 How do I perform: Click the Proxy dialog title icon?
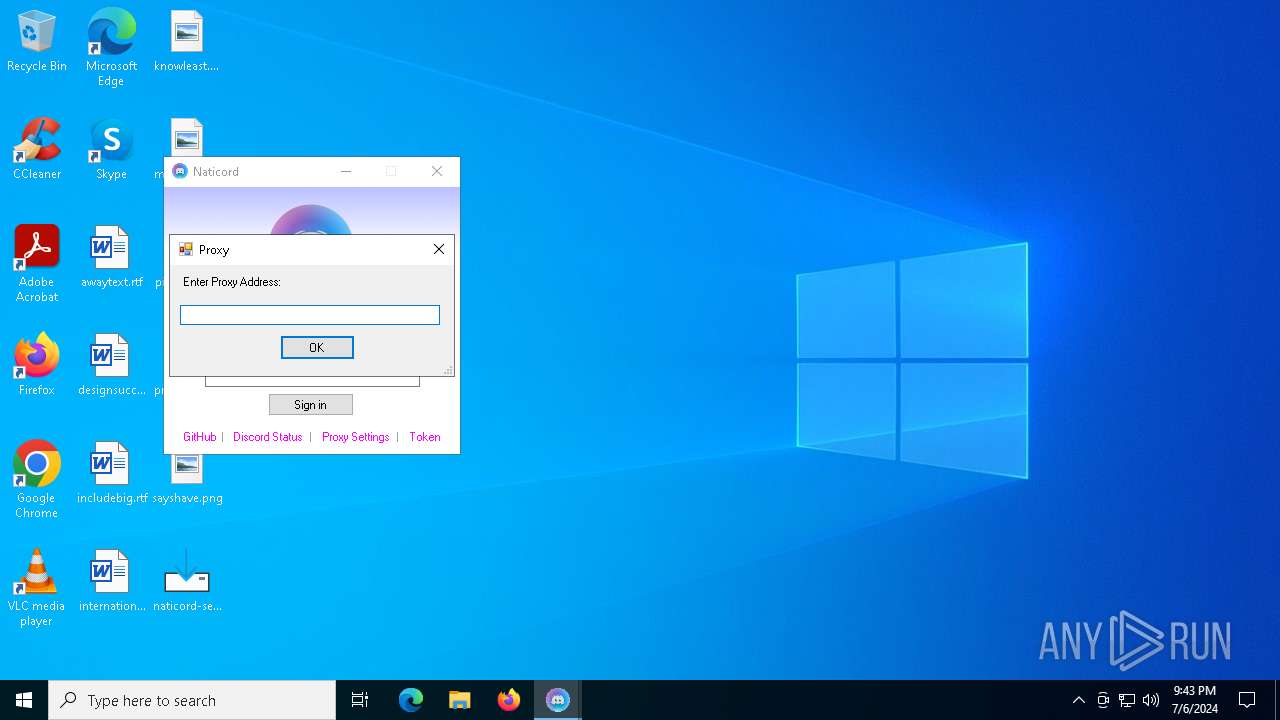[x=185, y=250]
